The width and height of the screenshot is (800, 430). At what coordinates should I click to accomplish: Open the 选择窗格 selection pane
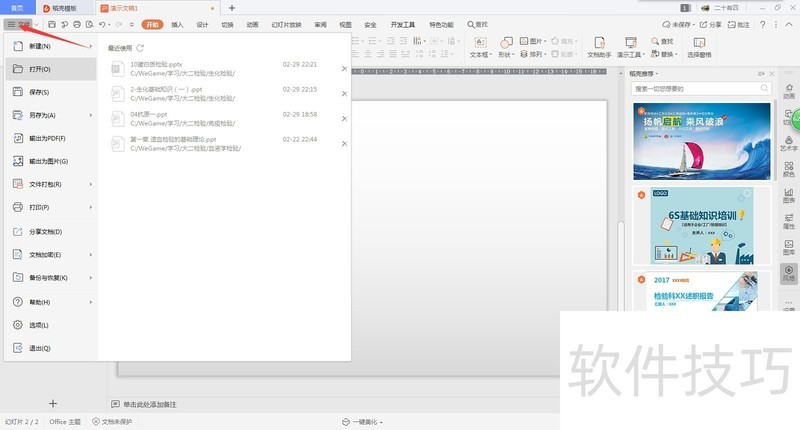[x=699, y=47]
